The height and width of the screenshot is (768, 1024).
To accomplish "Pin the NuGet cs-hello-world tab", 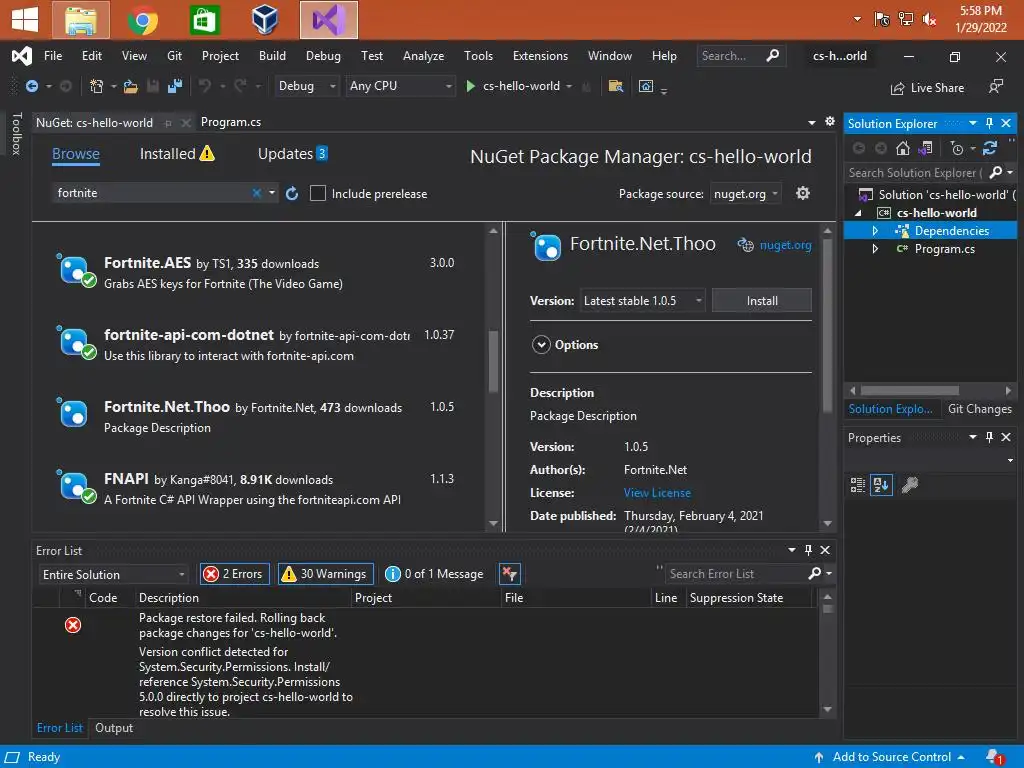I will 168,123.
